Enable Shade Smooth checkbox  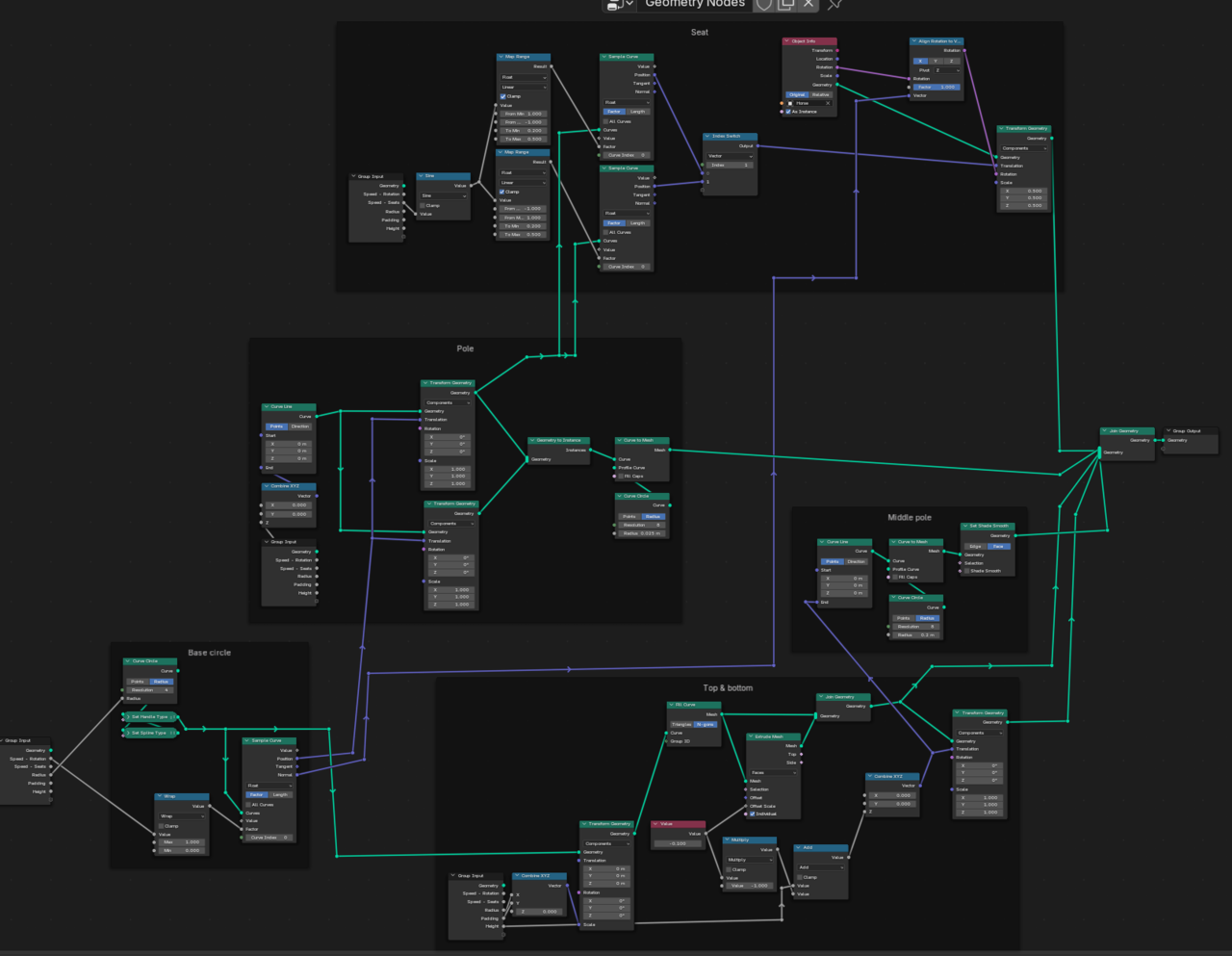[x=967, y=571]
